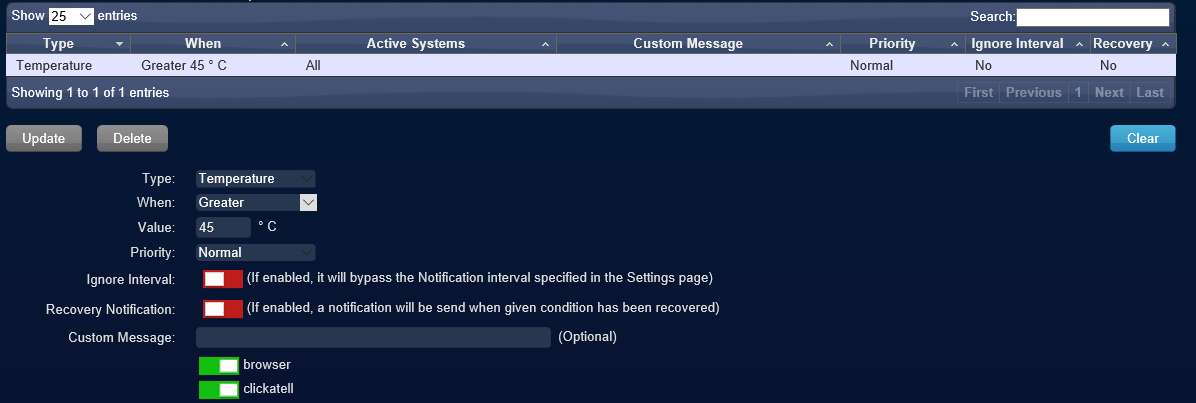
Task: Toggle the Ignore Interval switch
Action: click(x=223, y=279)
